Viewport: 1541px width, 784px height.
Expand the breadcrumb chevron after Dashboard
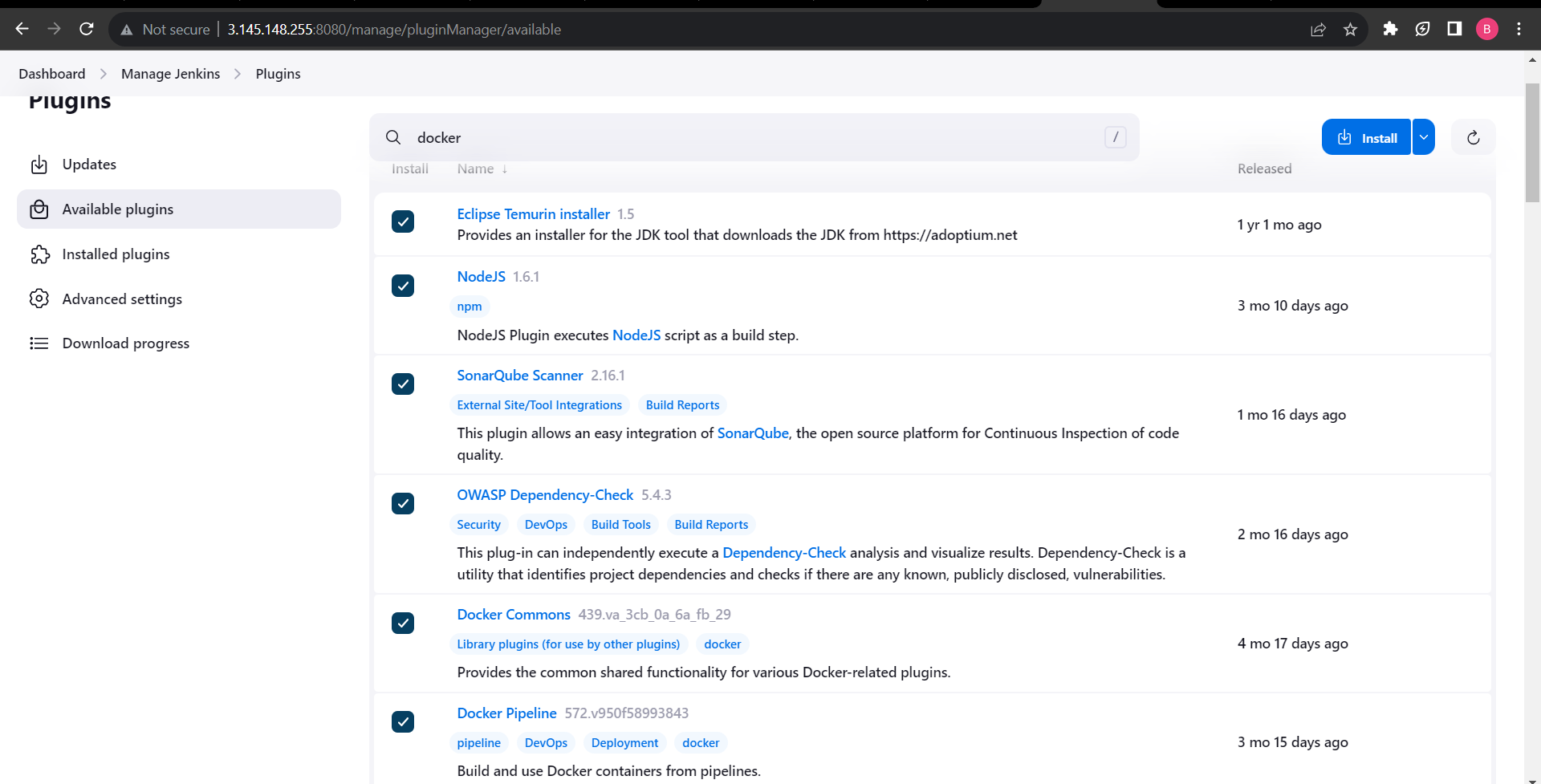(x=104, y=74)
